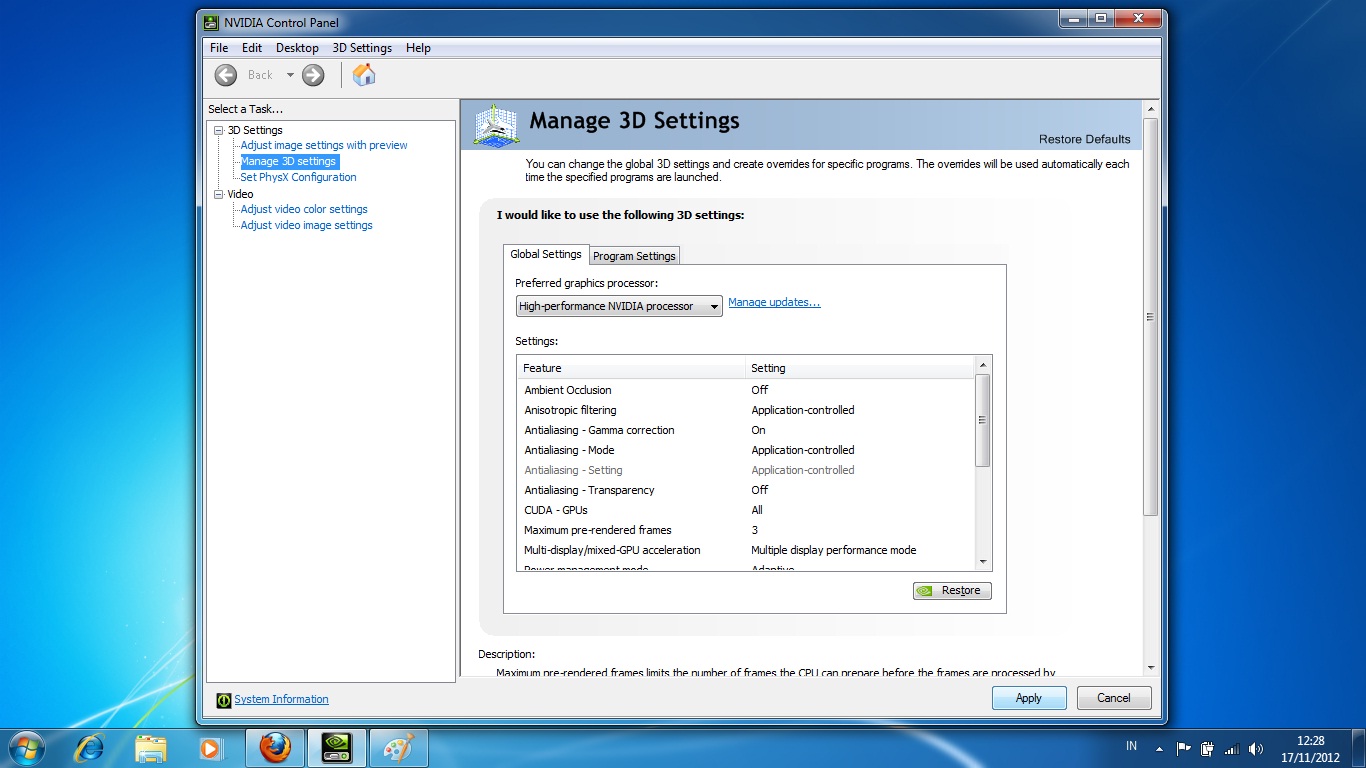Viewport: 1366px width, 768px height.
Task: Select Antialiasing - Transparency row
Action: 746,490
